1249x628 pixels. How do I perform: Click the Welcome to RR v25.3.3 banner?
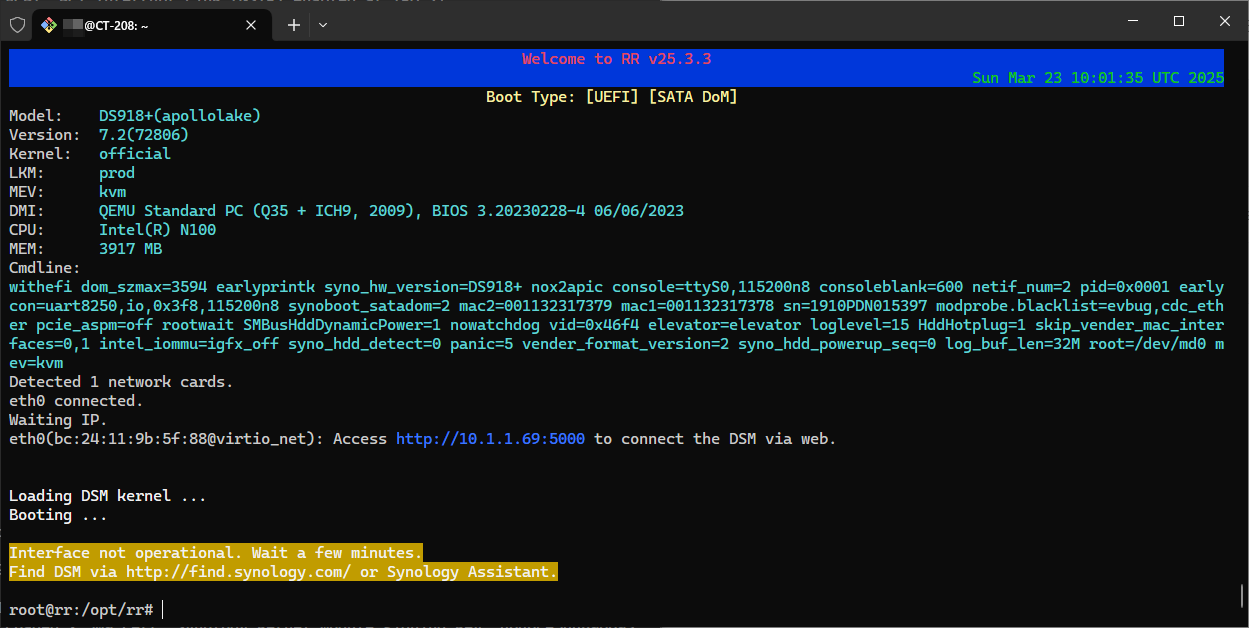pos(616,59)
